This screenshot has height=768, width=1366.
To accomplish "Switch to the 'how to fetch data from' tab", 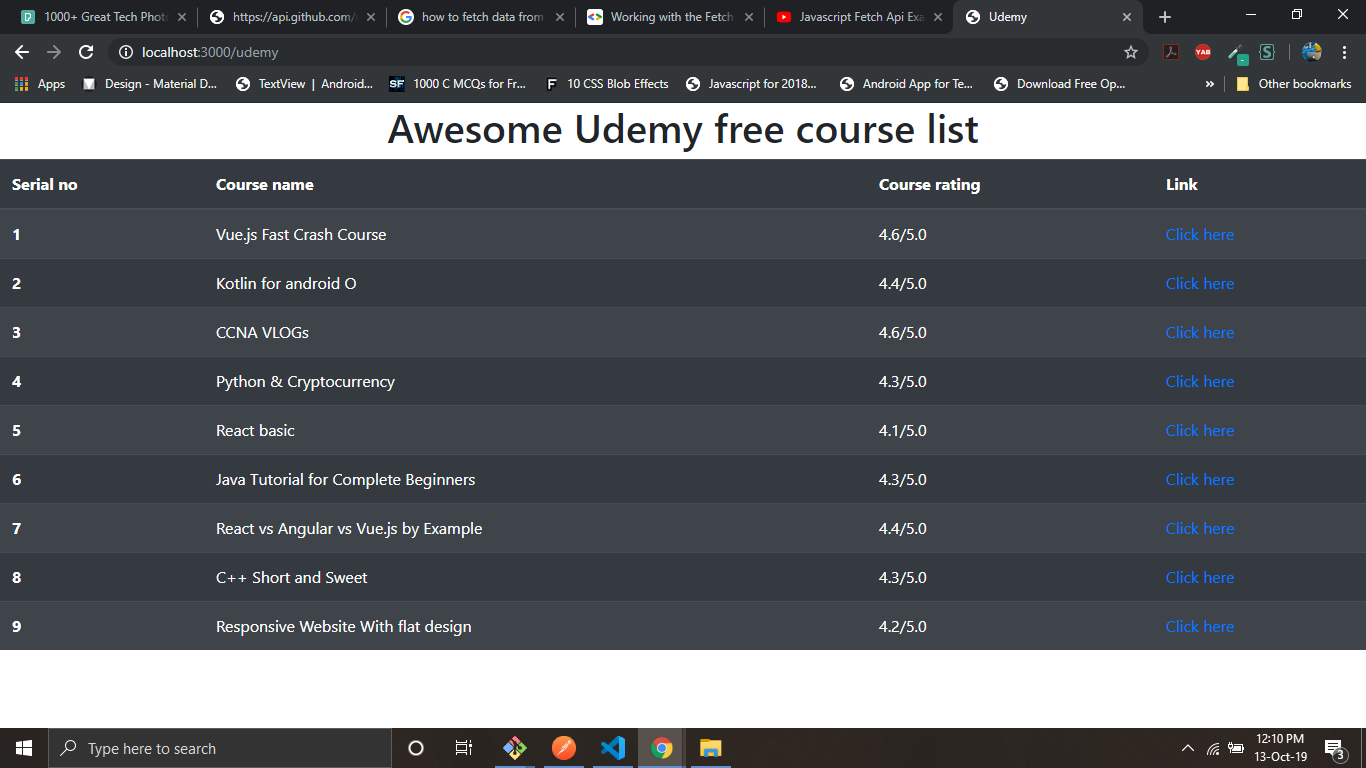I will point(482,17).
